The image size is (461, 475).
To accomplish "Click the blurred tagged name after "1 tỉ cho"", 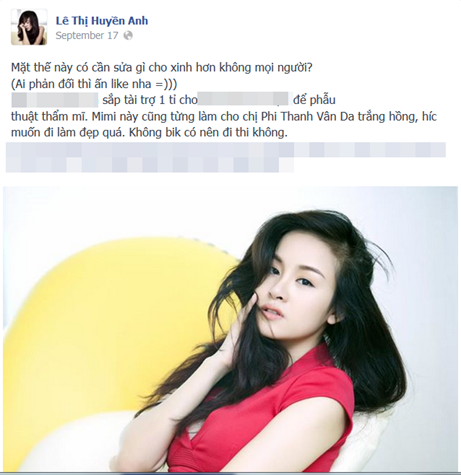I will (x=245, y=99).
